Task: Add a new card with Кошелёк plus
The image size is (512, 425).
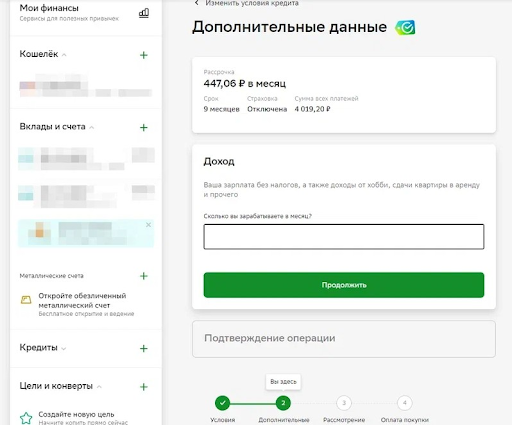Action: (x=144, y=55)
